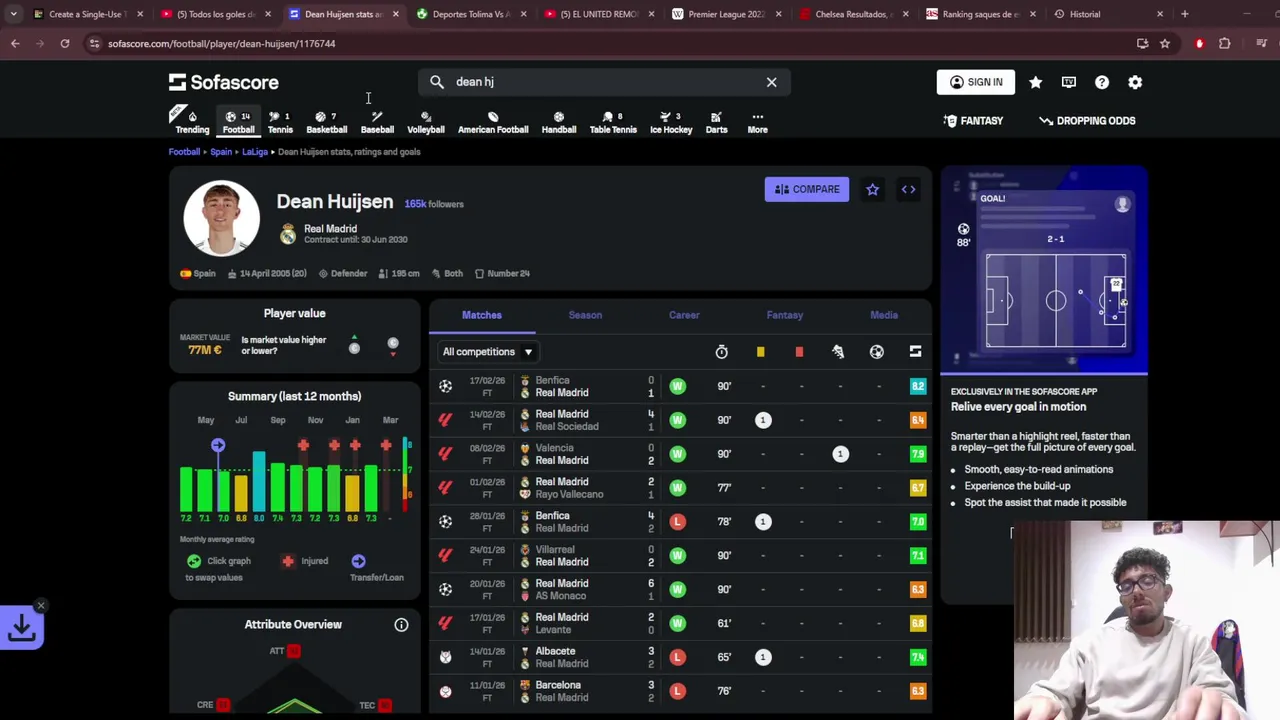Open the Real Madrid team link
This screenshot has width=1280, height=720.
330,228
